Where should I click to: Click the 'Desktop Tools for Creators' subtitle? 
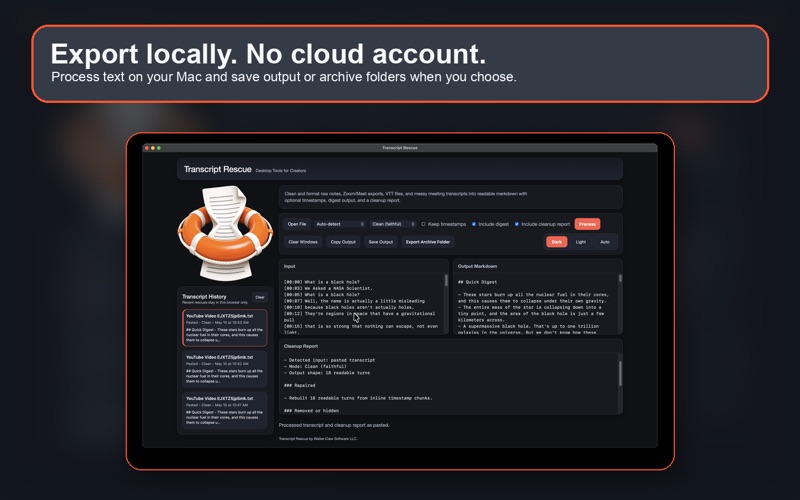281,171
